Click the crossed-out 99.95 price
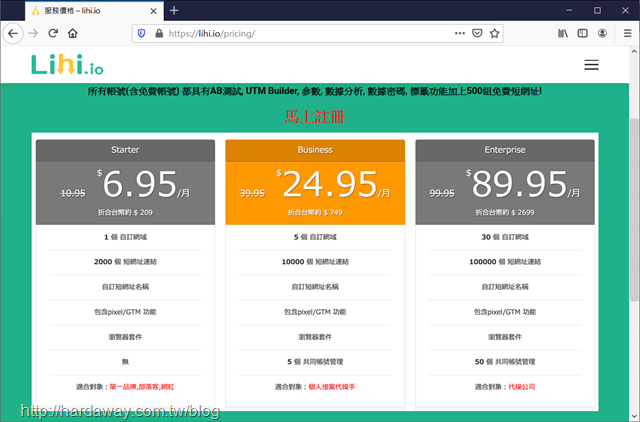This screenshot has height=422, width=640. [442, 193]
